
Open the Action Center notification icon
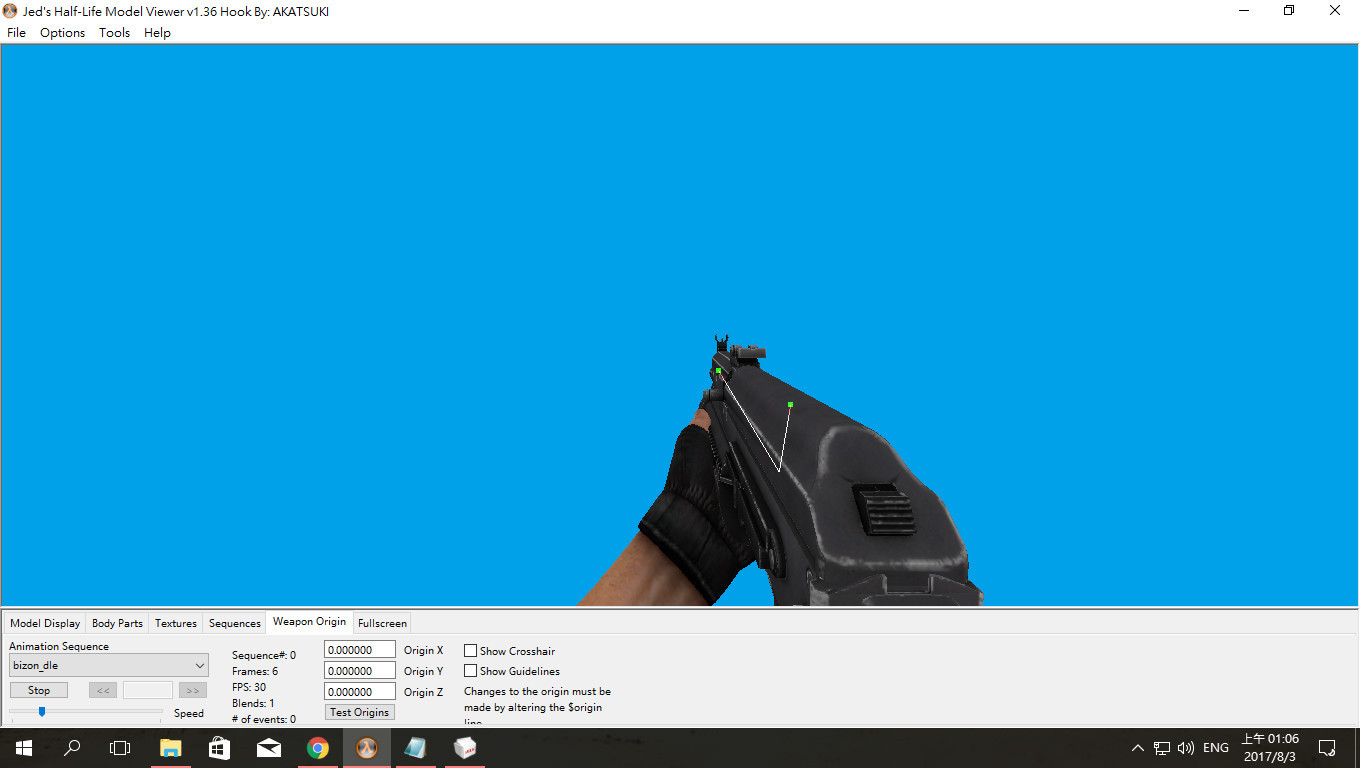(x=1327, y=747)
